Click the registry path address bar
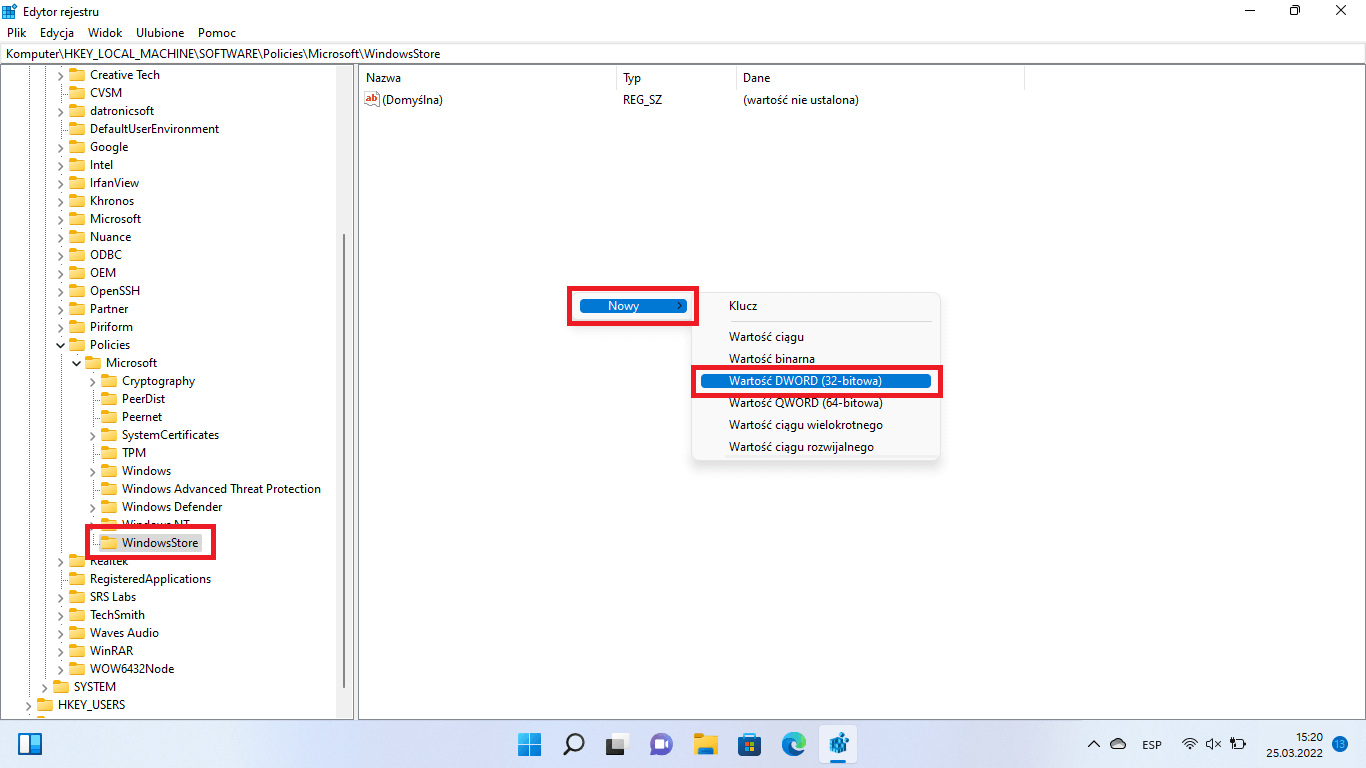This screenshot has height=768, width=1366. 683,53
